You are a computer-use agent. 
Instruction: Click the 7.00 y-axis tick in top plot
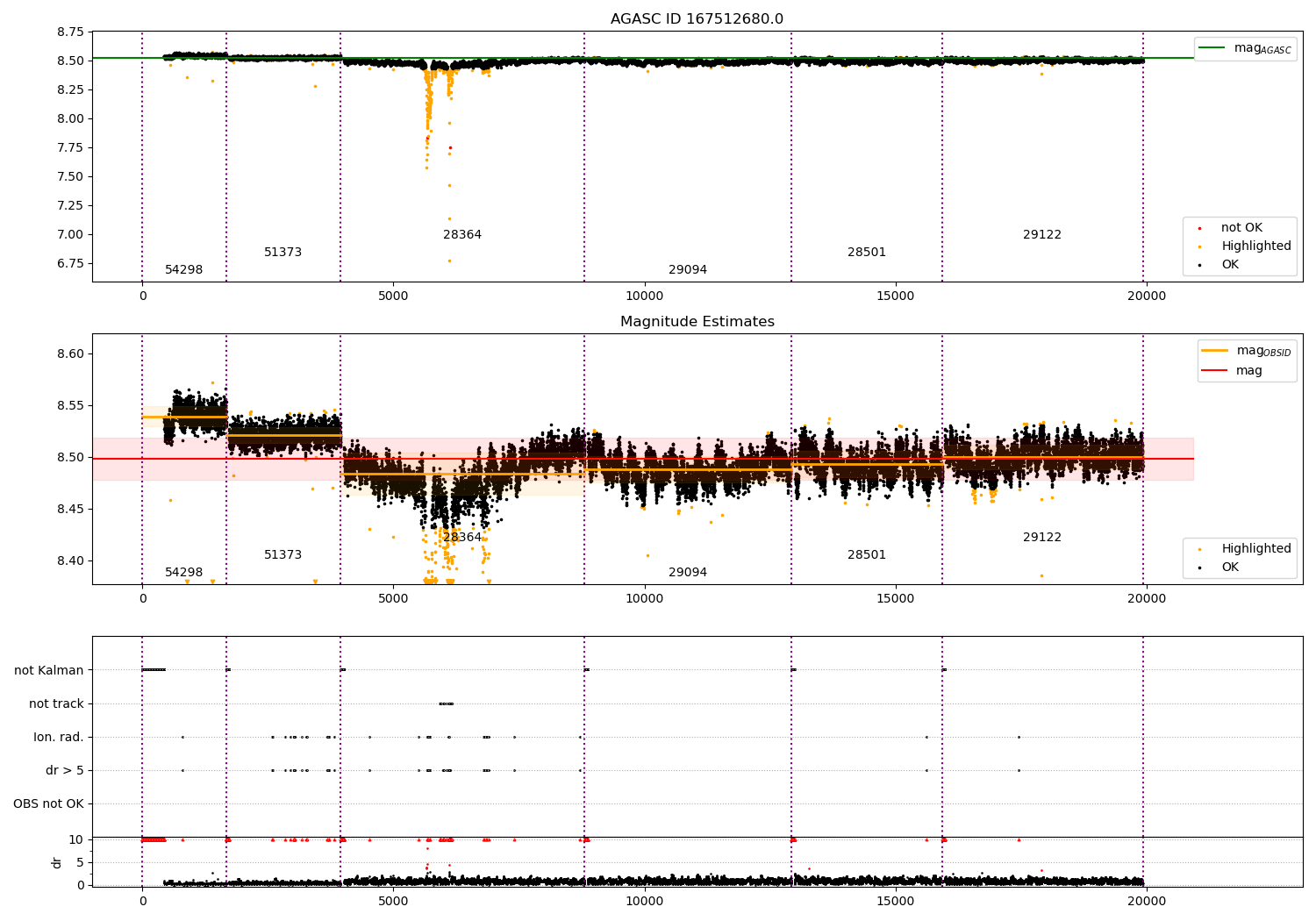[69, 235]
